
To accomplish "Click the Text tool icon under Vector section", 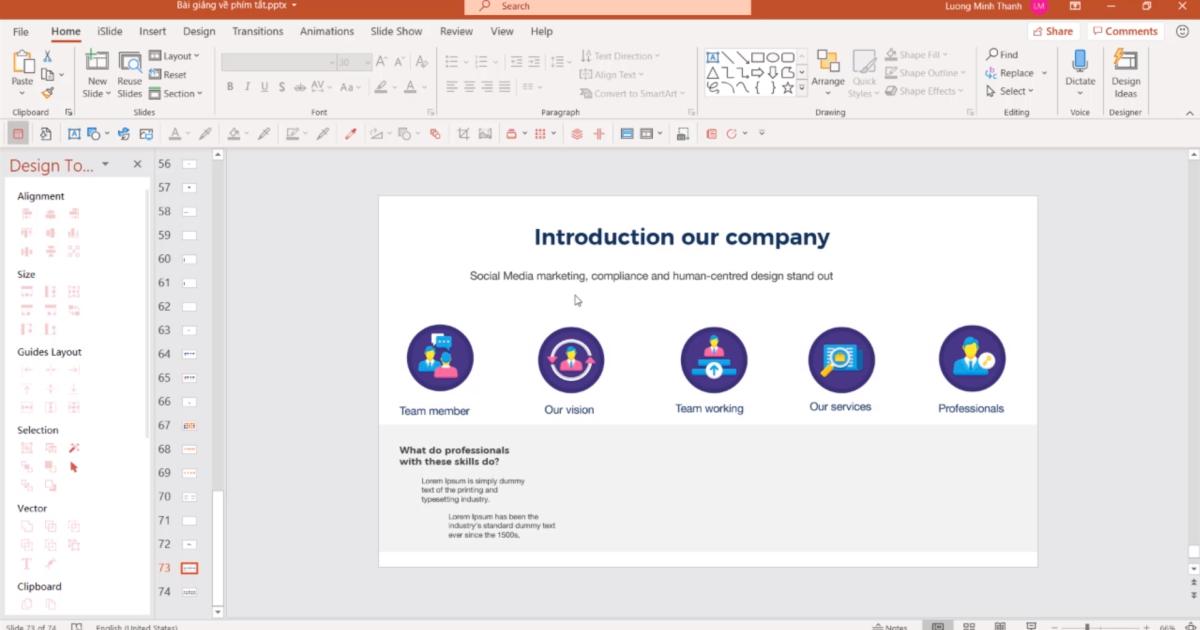I will coord(26,564).
